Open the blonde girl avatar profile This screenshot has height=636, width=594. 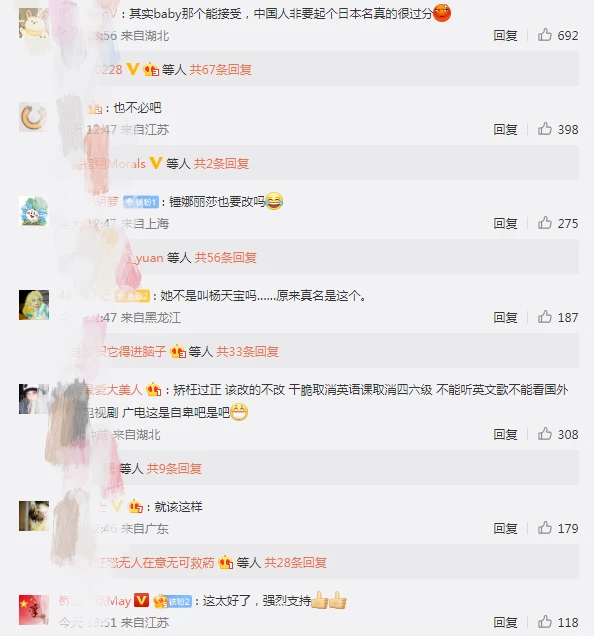(34, 305)
